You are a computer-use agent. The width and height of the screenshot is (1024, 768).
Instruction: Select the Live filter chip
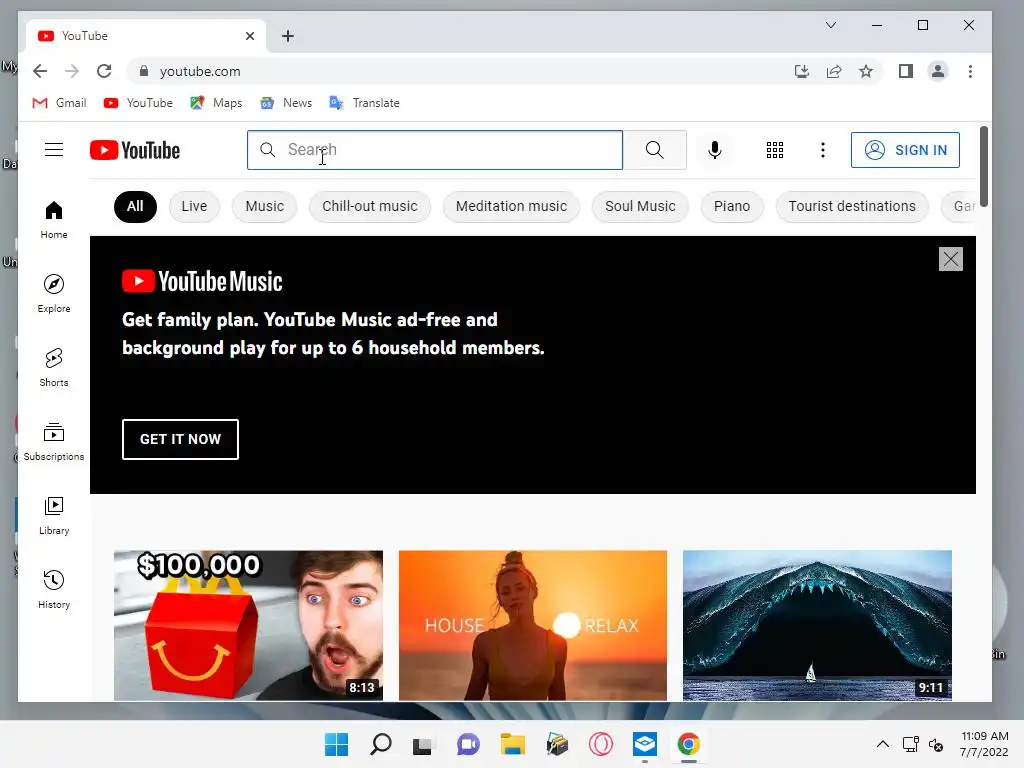[x=194, y=206]
